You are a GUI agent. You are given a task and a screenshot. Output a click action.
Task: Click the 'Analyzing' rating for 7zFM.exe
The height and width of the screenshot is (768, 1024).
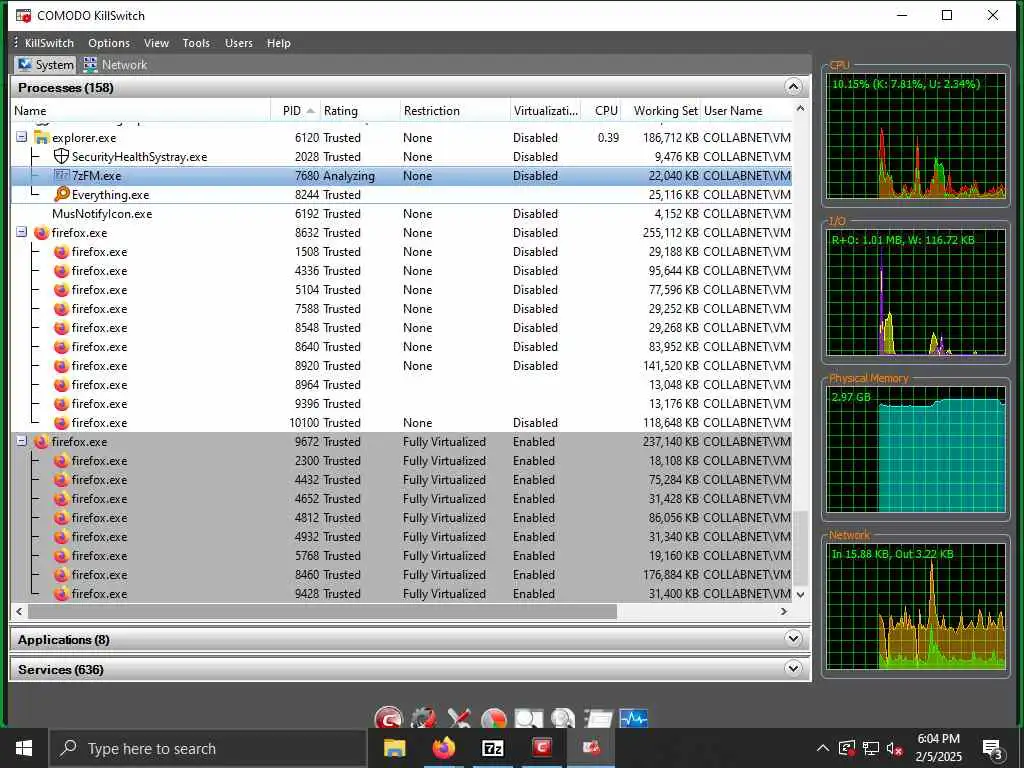pyautogui.click(x=349, y=176)
